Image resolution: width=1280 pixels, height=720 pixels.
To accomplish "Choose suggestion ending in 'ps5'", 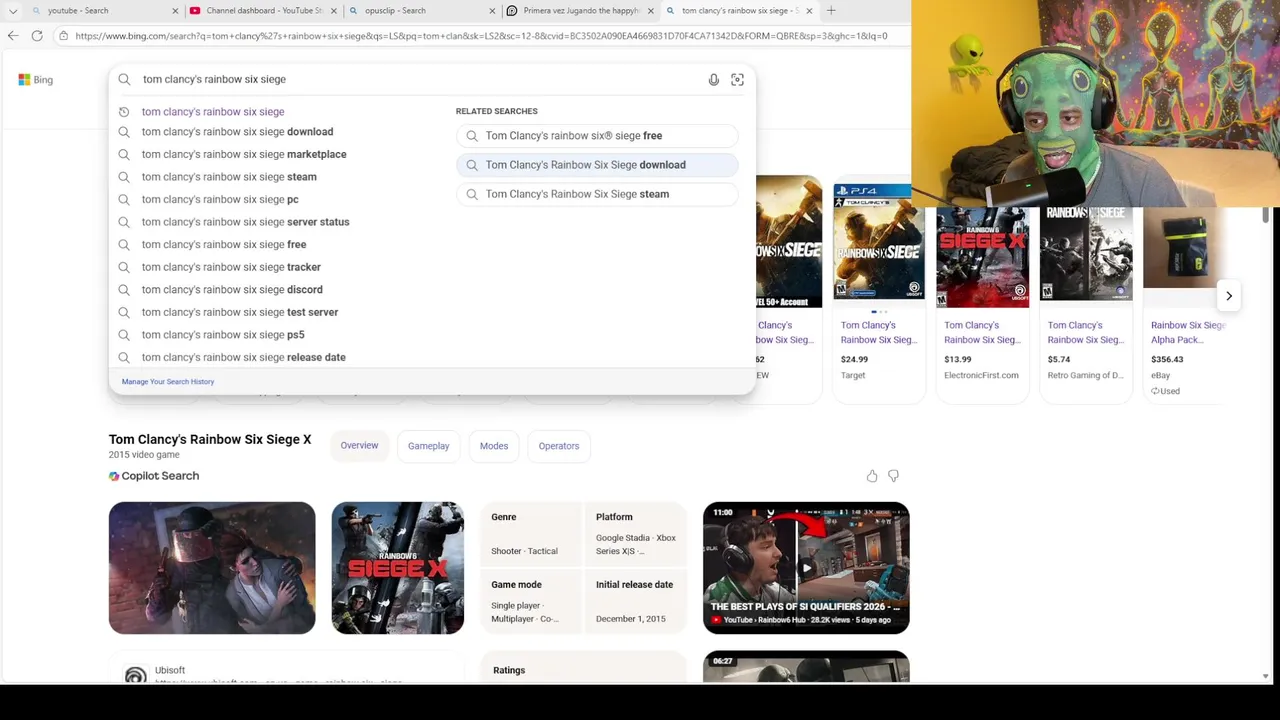I will (x=223, y=335).
